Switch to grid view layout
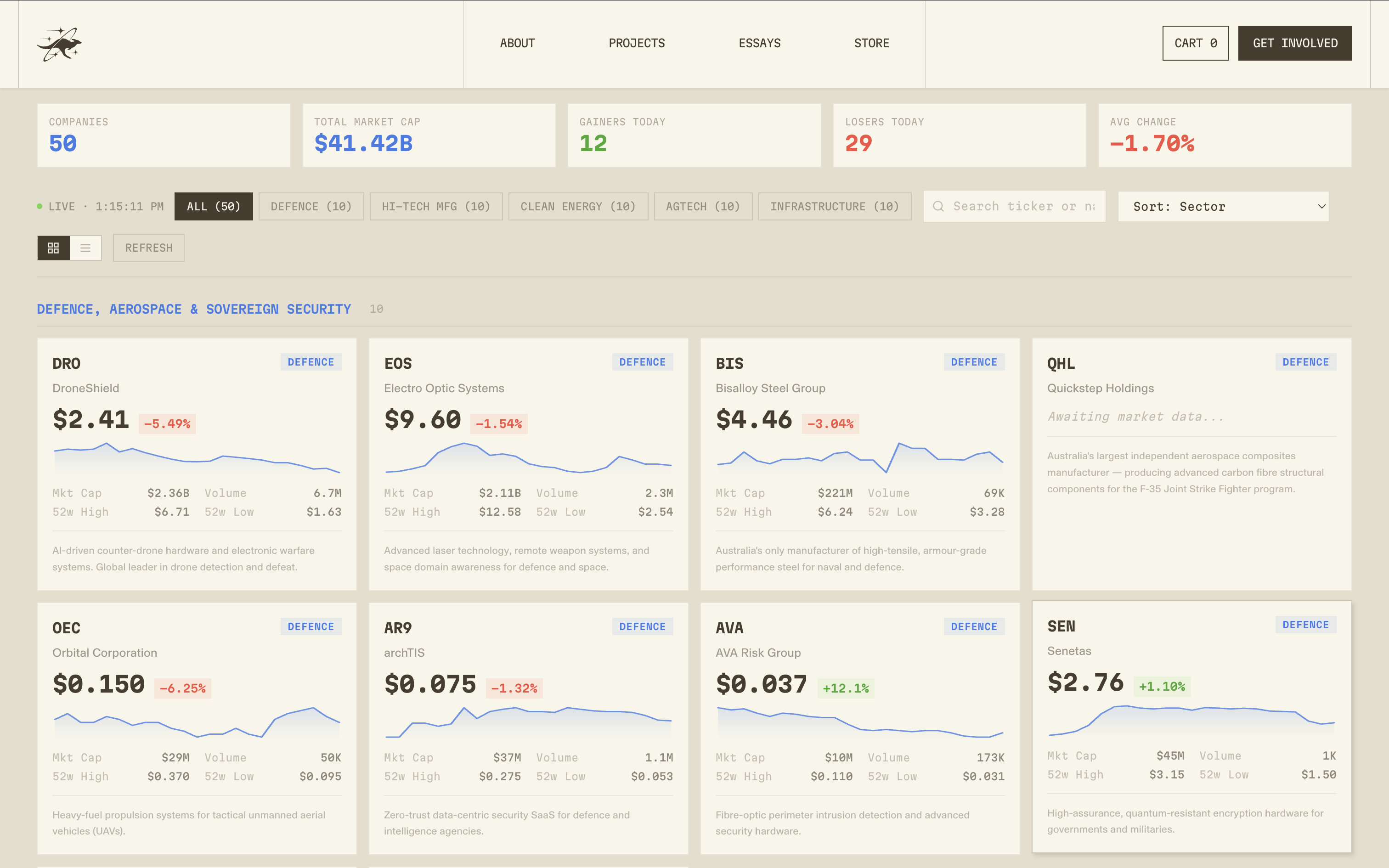 (x=53, y=248)
